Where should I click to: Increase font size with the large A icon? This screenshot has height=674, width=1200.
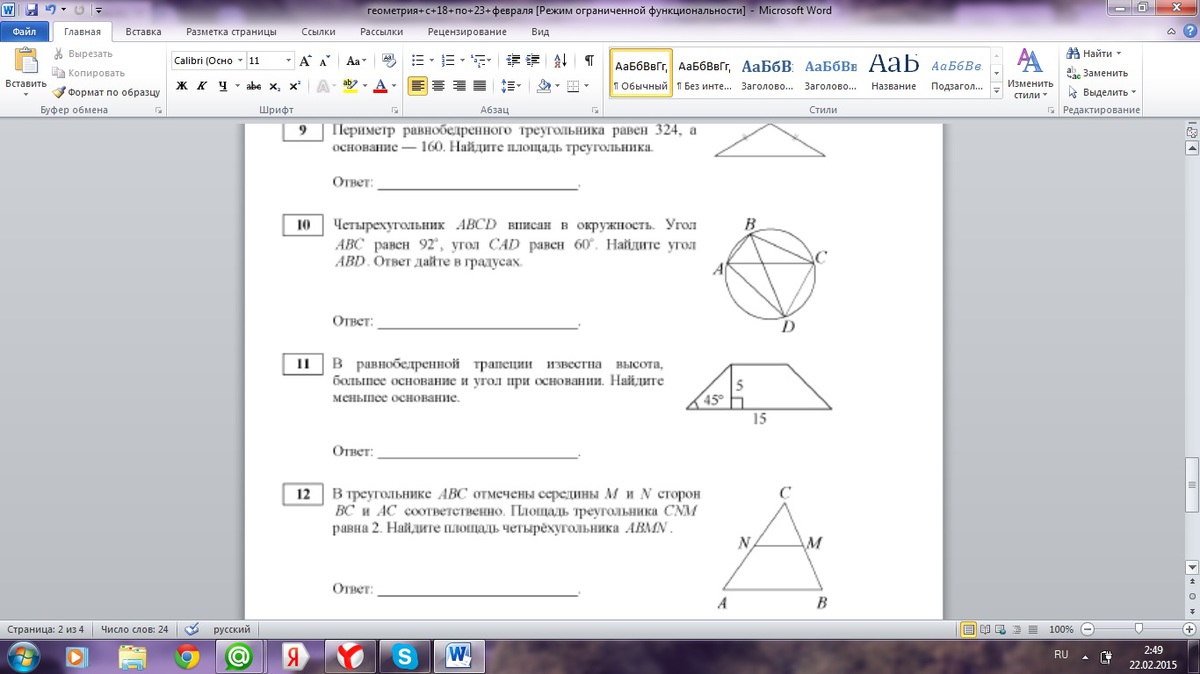[305, 60]
